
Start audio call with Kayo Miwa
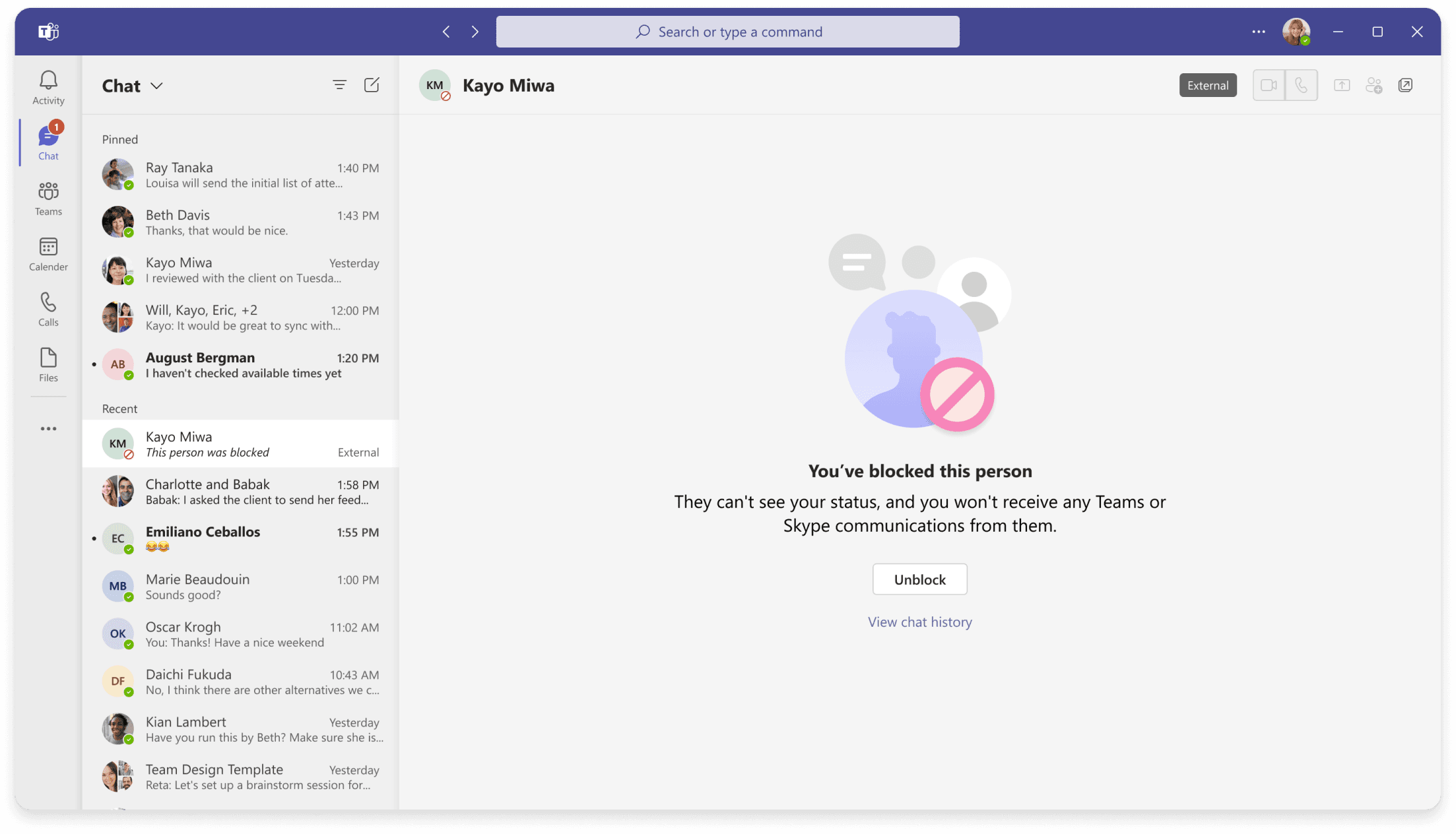pyautogui.click(x=1301, y=85)
